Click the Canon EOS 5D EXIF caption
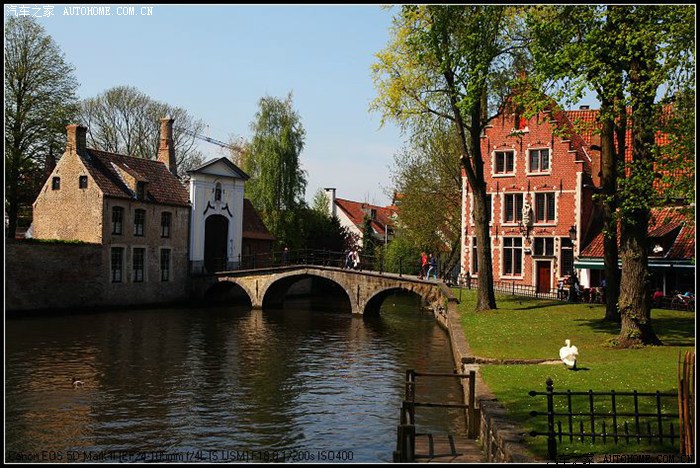 coord(180,455)
